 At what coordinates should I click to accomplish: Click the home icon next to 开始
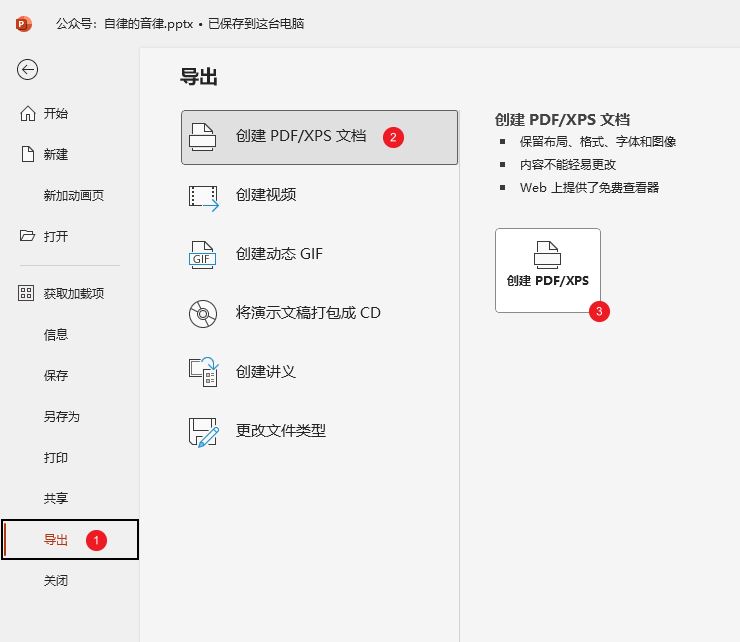[28, 113]
